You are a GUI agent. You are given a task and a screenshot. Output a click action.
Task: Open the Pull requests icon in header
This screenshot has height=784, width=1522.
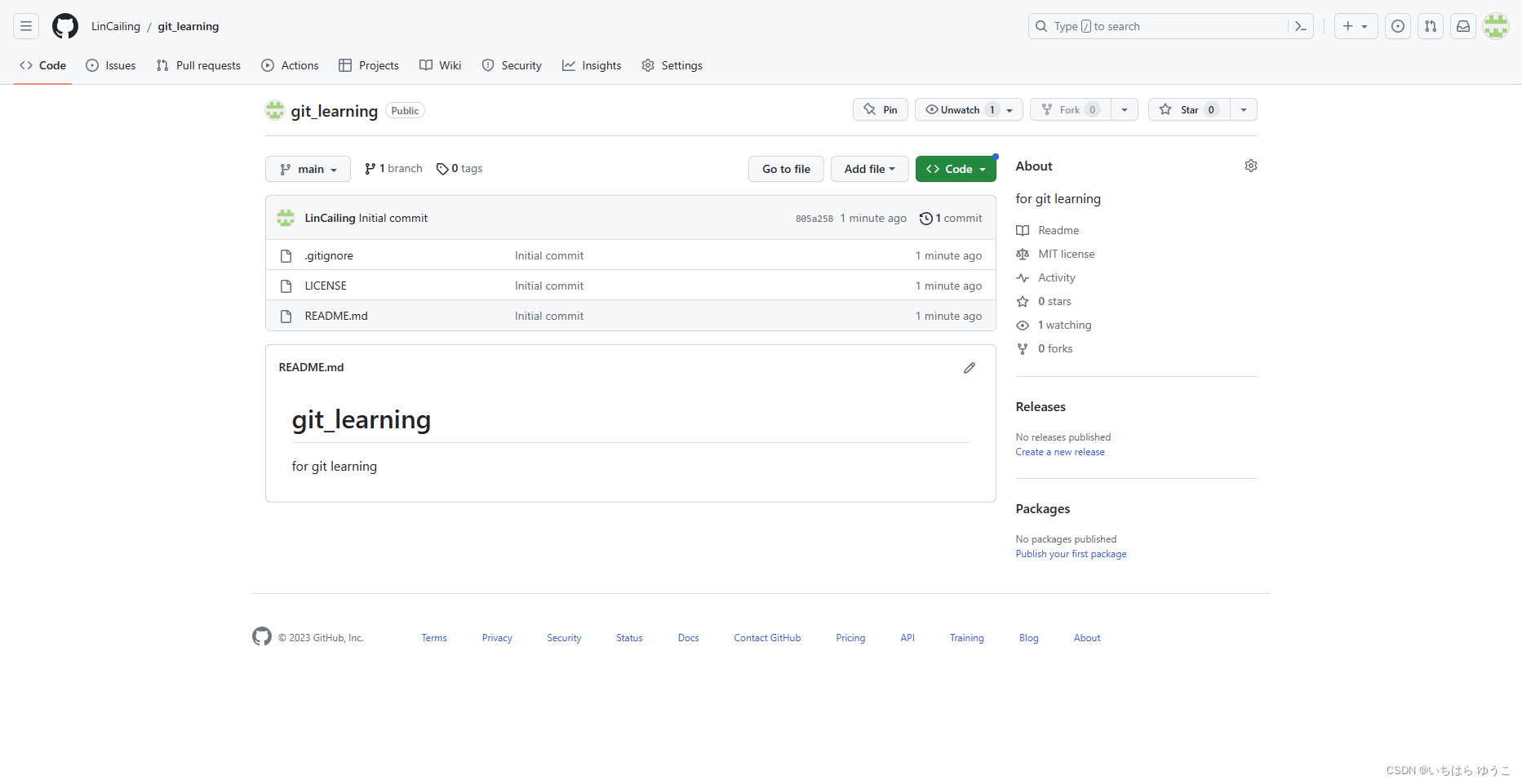coord(1431,26)
